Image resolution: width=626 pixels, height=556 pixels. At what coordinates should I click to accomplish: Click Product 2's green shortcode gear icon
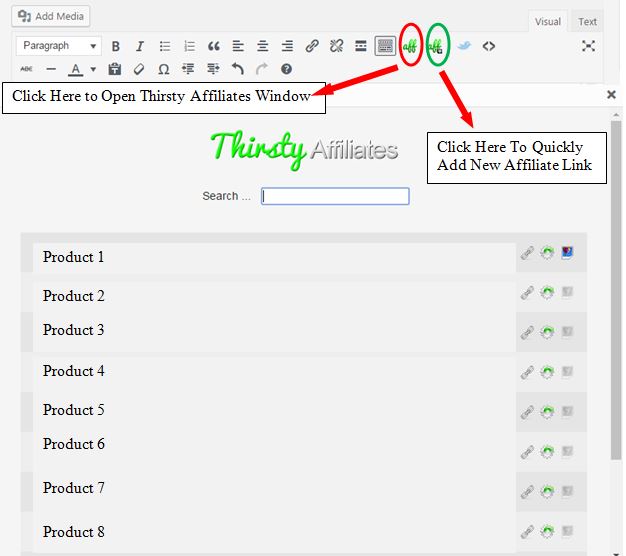tap(547, 293)
